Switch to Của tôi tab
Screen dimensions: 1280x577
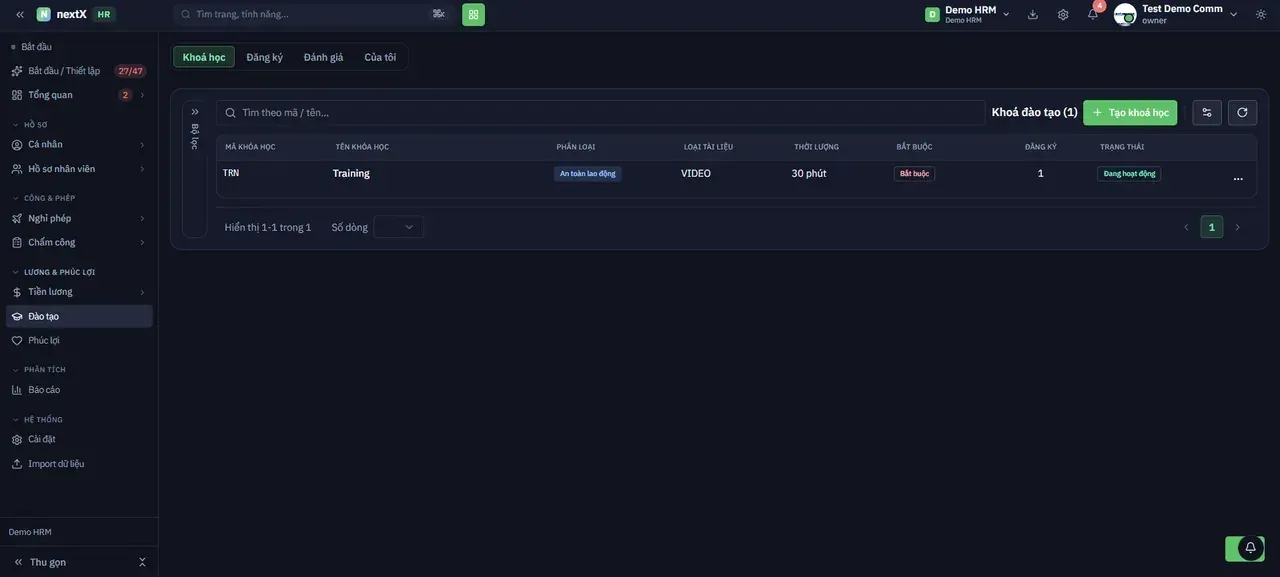pos(380,57)
